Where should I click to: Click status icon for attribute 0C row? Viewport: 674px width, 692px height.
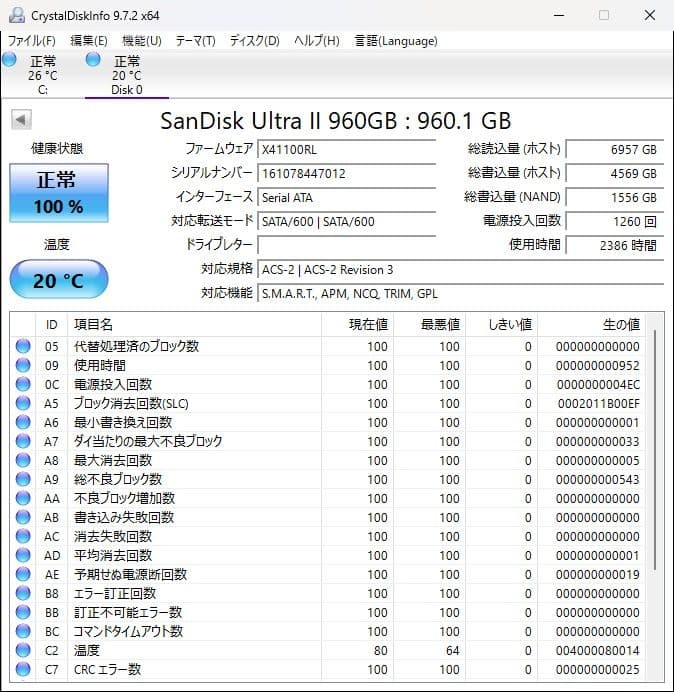[x=23, y=384]
